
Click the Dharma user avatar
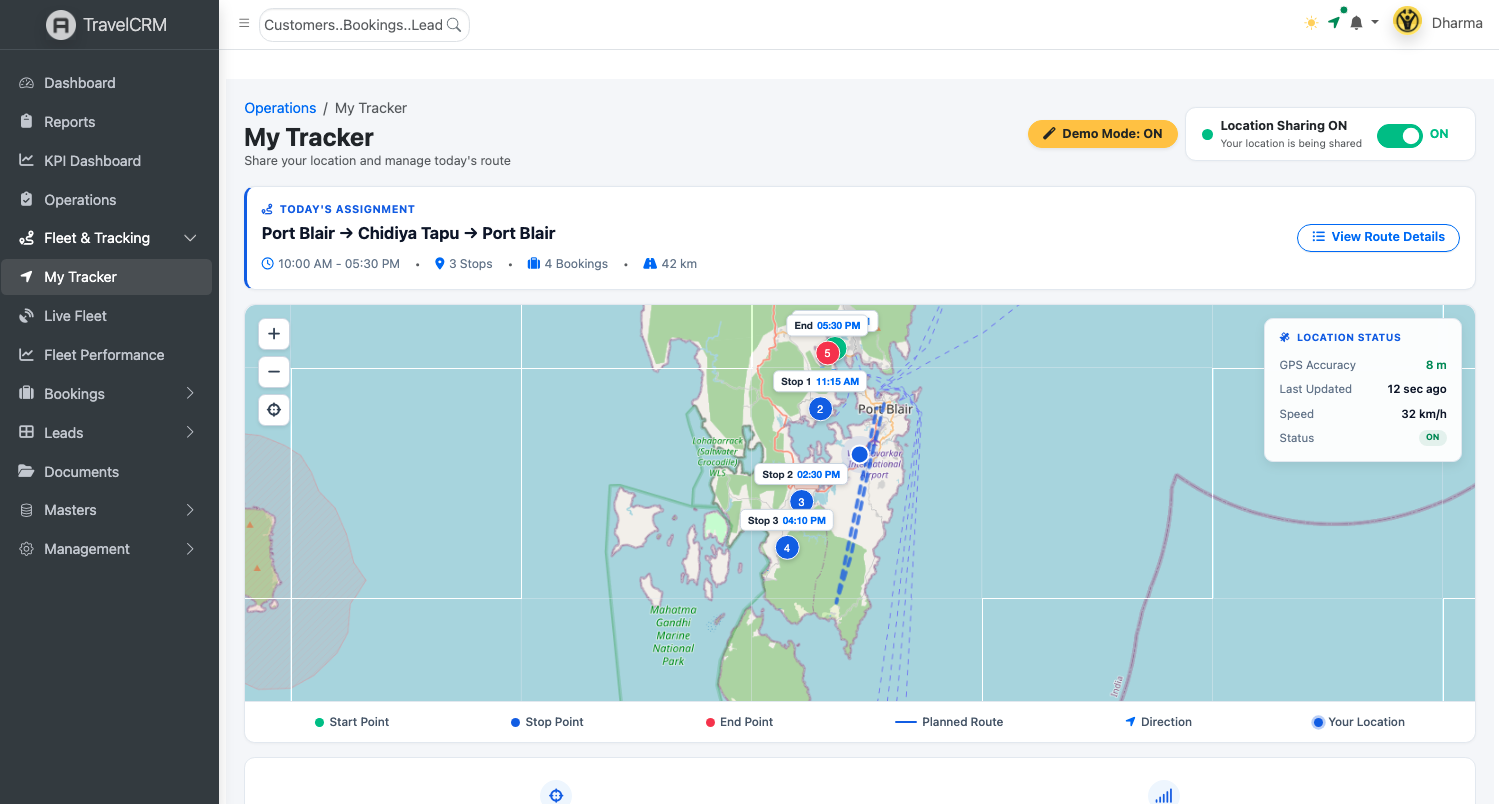[x=1408, y=22]
